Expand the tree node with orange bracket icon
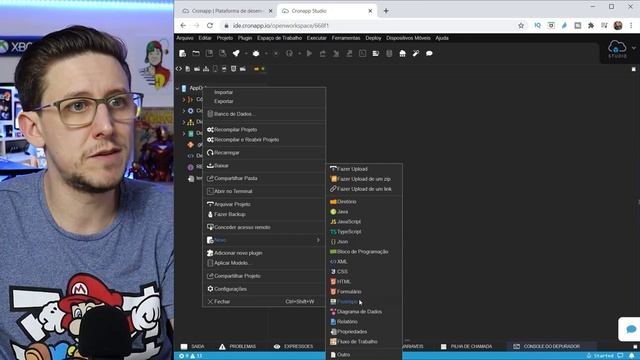This screenshot has width=640, height=360. pyautogui.click(x=184, y=100)
